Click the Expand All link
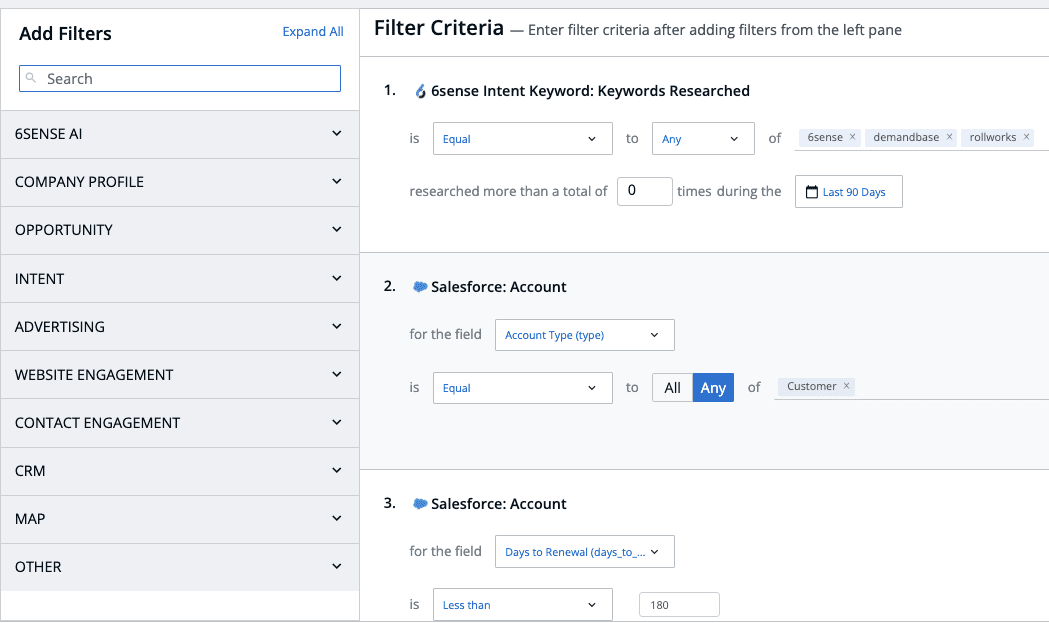This screenshot has height=623, width=1049. [x=312, y=31]
